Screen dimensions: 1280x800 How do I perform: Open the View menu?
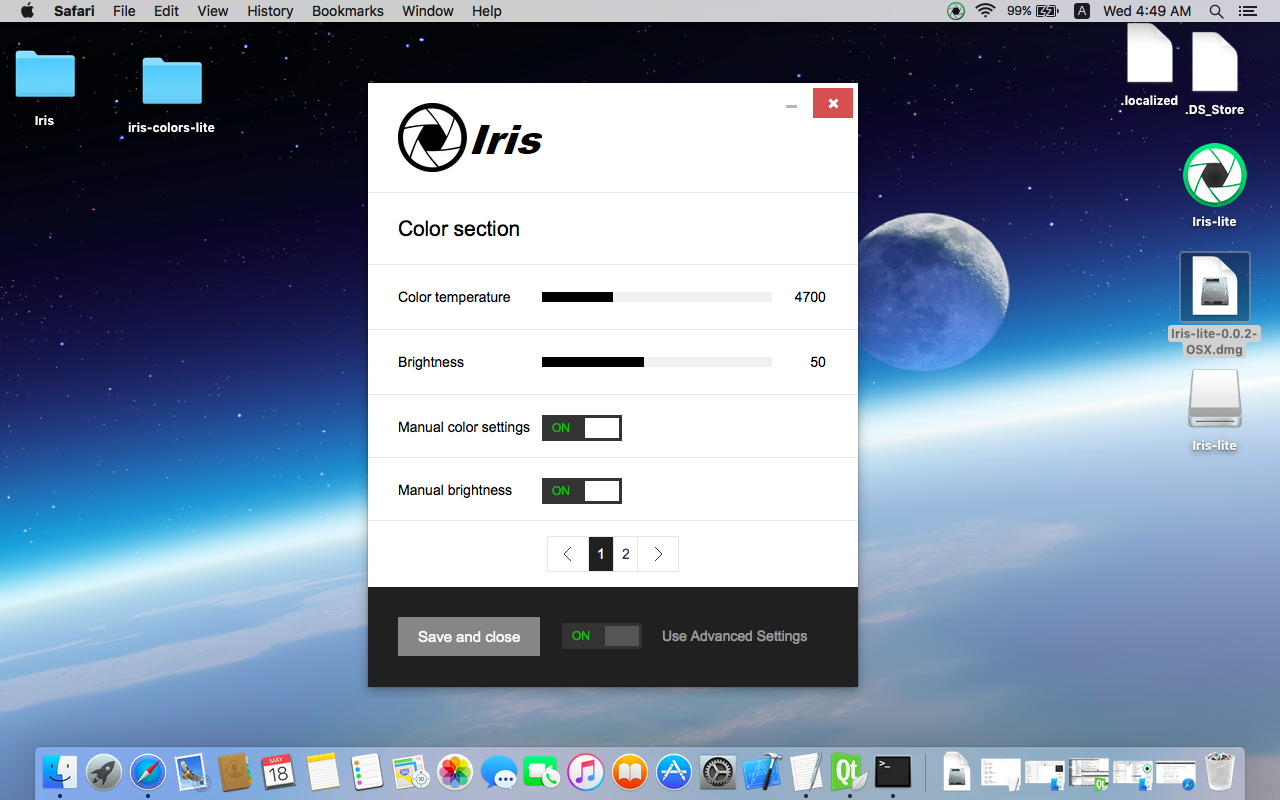213,11
